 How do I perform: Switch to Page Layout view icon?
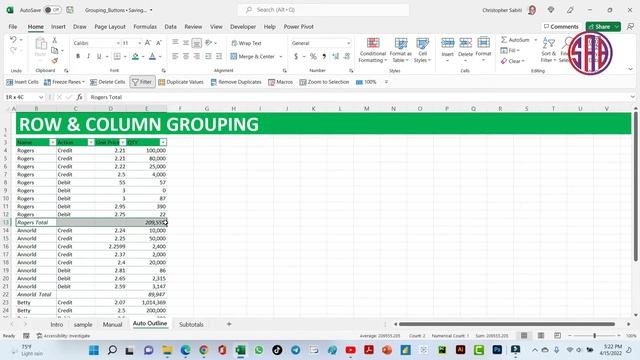click(541, 336)
